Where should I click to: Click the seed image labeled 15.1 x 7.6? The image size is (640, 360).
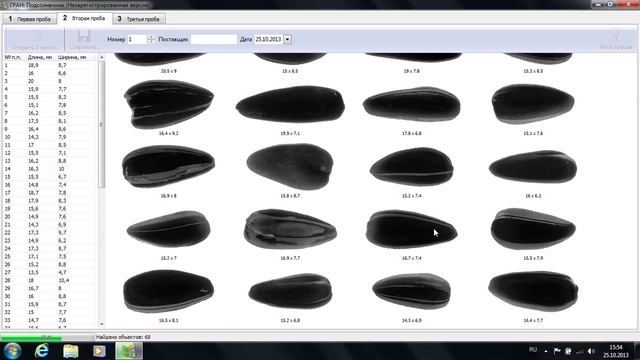[533, 104]
